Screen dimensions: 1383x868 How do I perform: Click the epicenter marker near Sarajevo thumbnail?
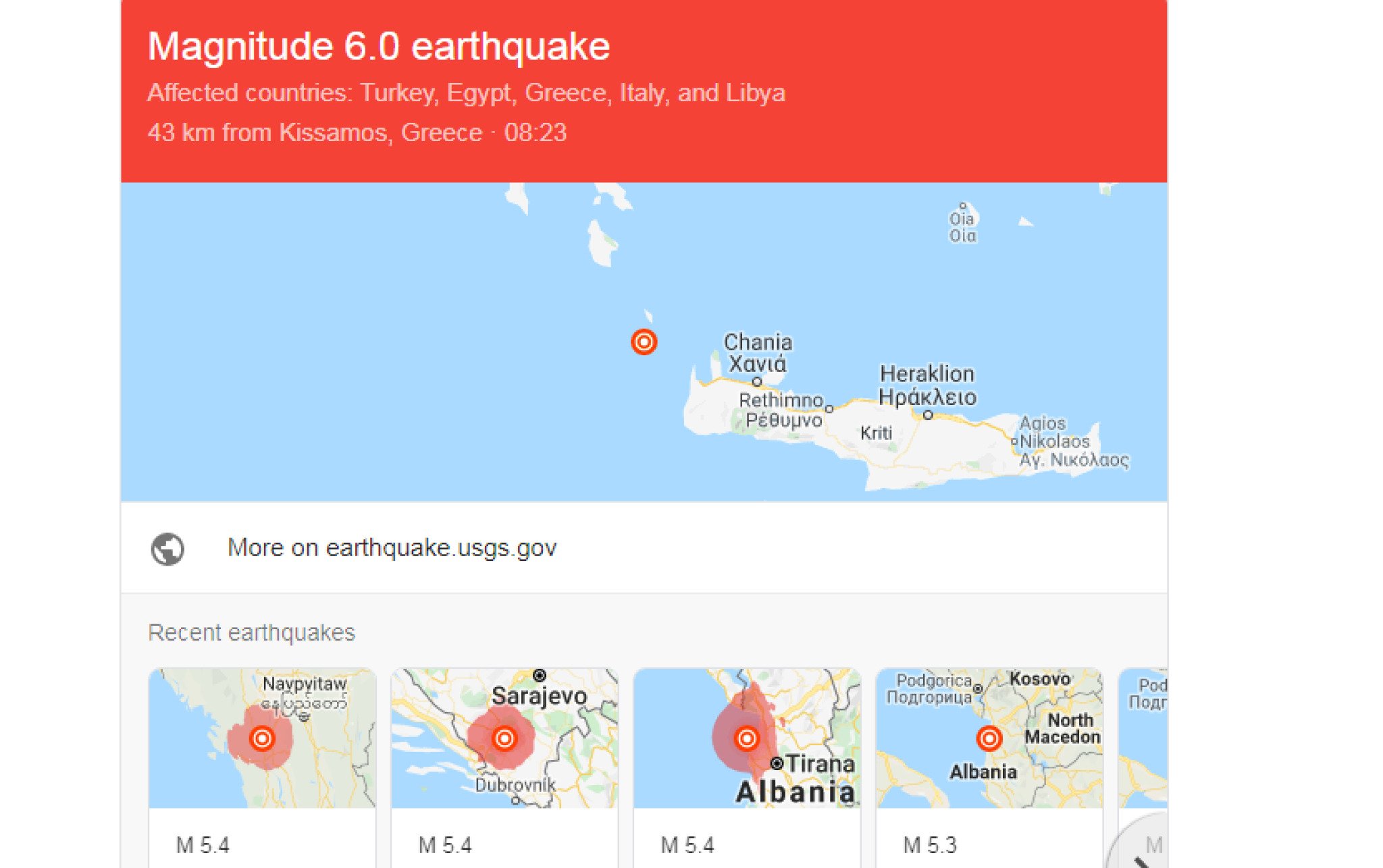[504, 738]
